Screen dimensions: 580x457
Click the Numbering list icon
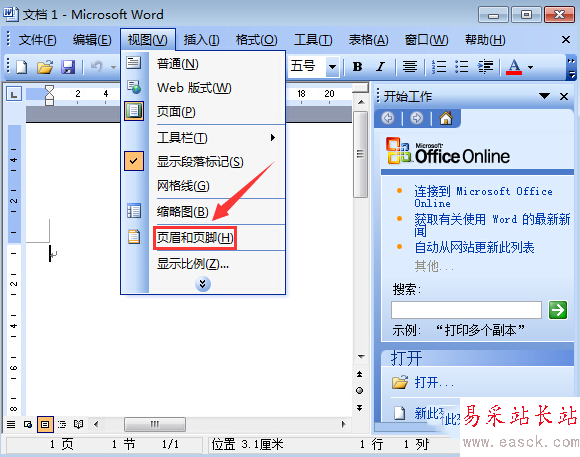tap(439, 67)
